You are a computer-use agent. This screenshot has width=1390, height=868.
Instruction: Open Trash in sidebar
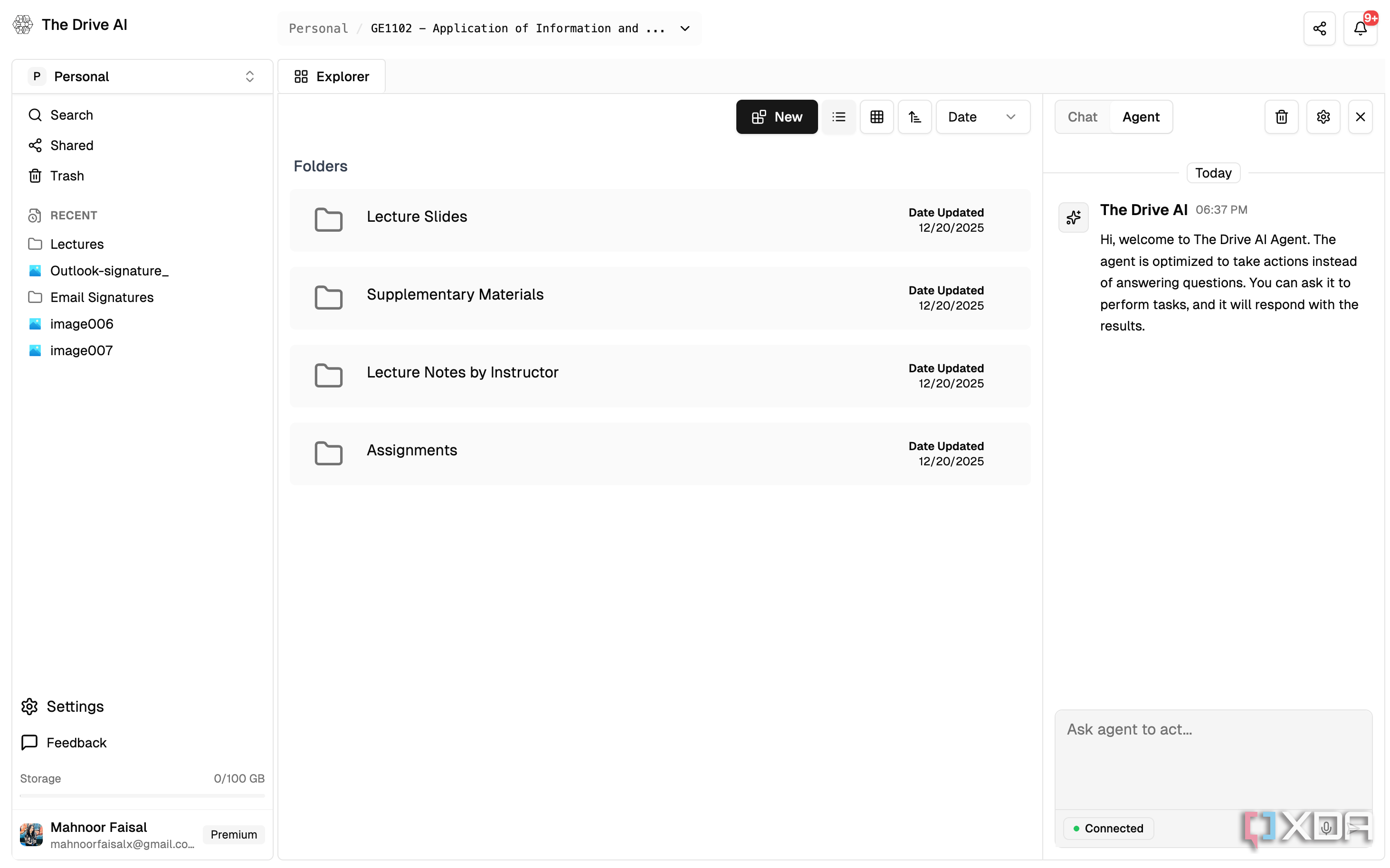(56, 176)
